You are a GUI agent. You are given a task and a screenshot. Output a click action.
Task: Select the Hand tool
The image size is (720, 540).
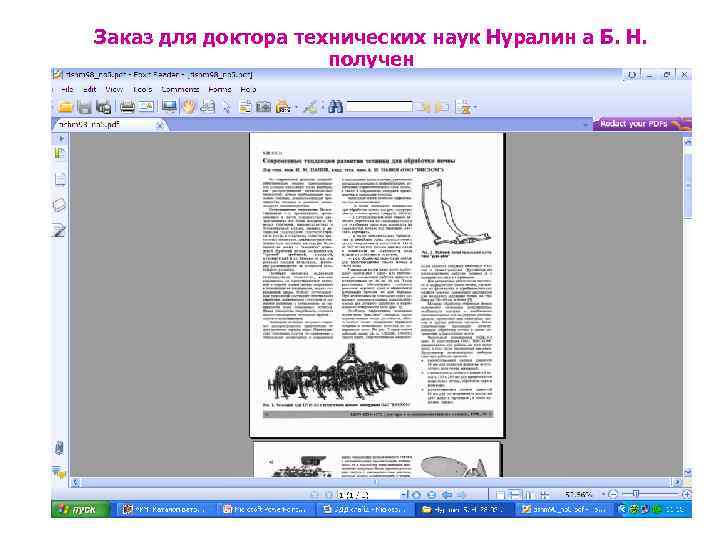189,107
